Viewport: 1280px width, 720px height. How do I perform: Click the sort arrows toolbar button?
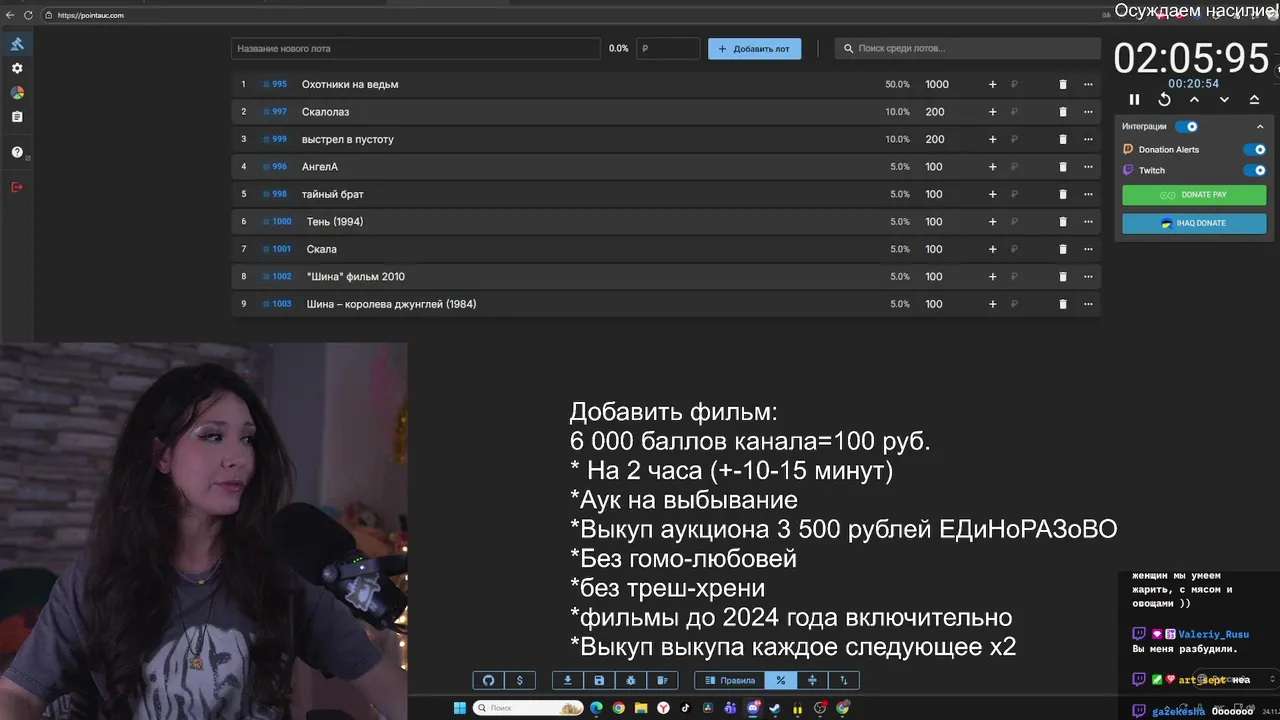(x=843, y=680)
